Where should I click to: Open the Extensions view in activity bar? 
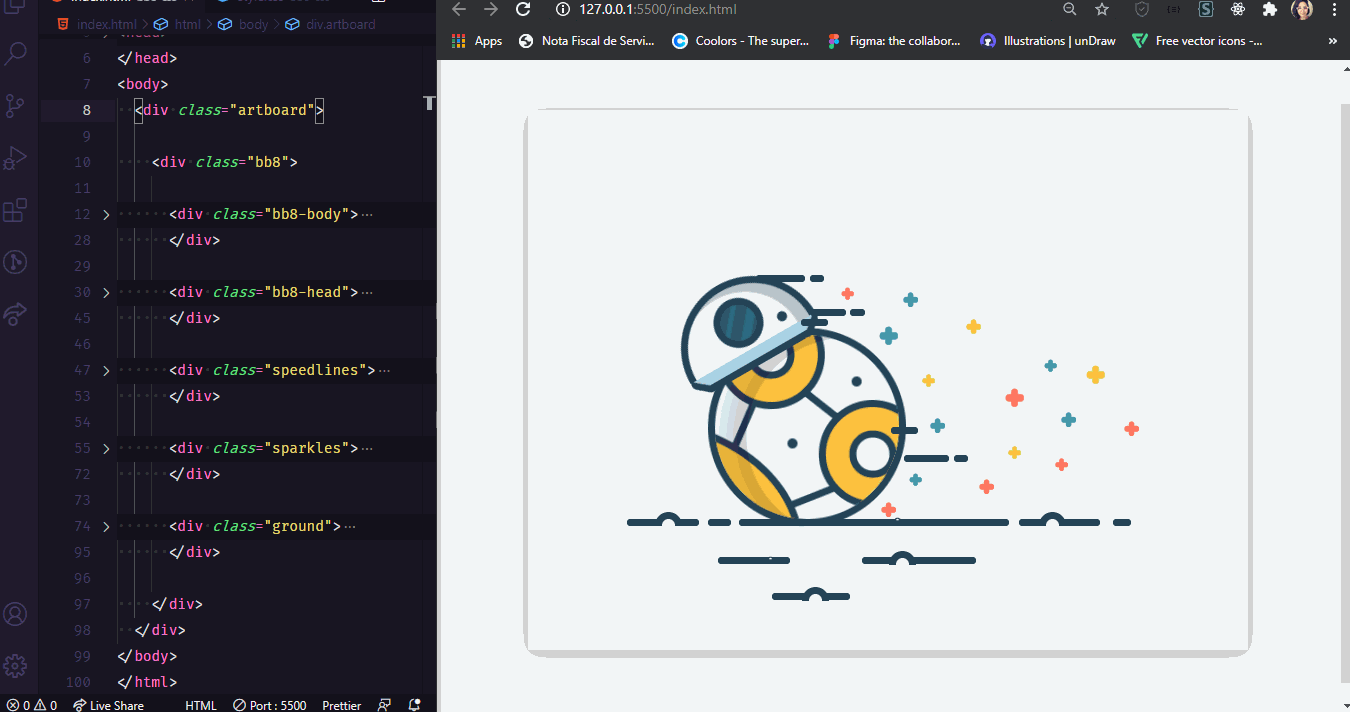(15, 210)
